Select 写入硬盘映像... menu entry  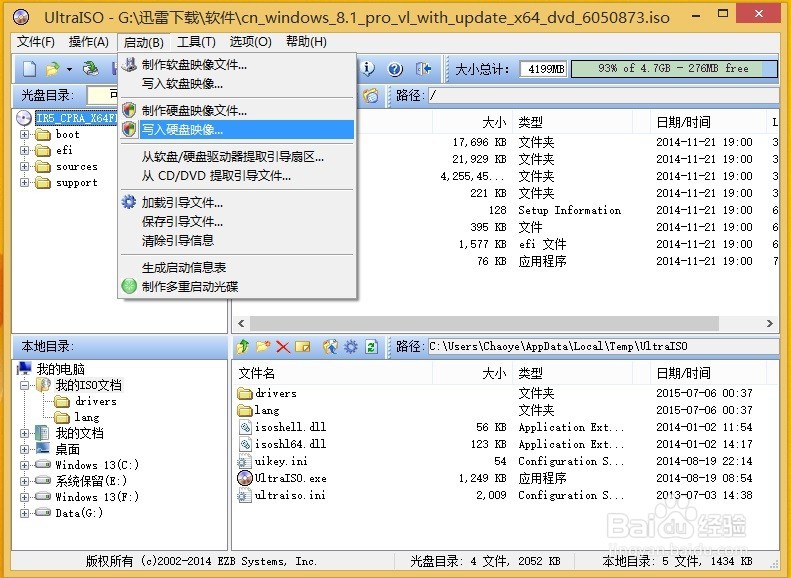click(237, 130)
